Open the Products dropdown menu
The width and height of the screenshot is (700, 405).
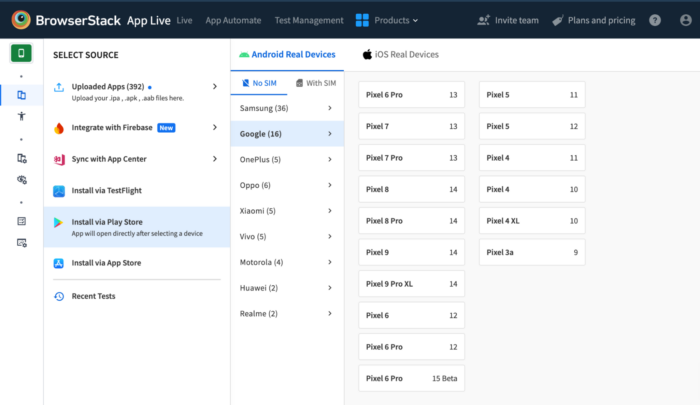tap(386, 20)
